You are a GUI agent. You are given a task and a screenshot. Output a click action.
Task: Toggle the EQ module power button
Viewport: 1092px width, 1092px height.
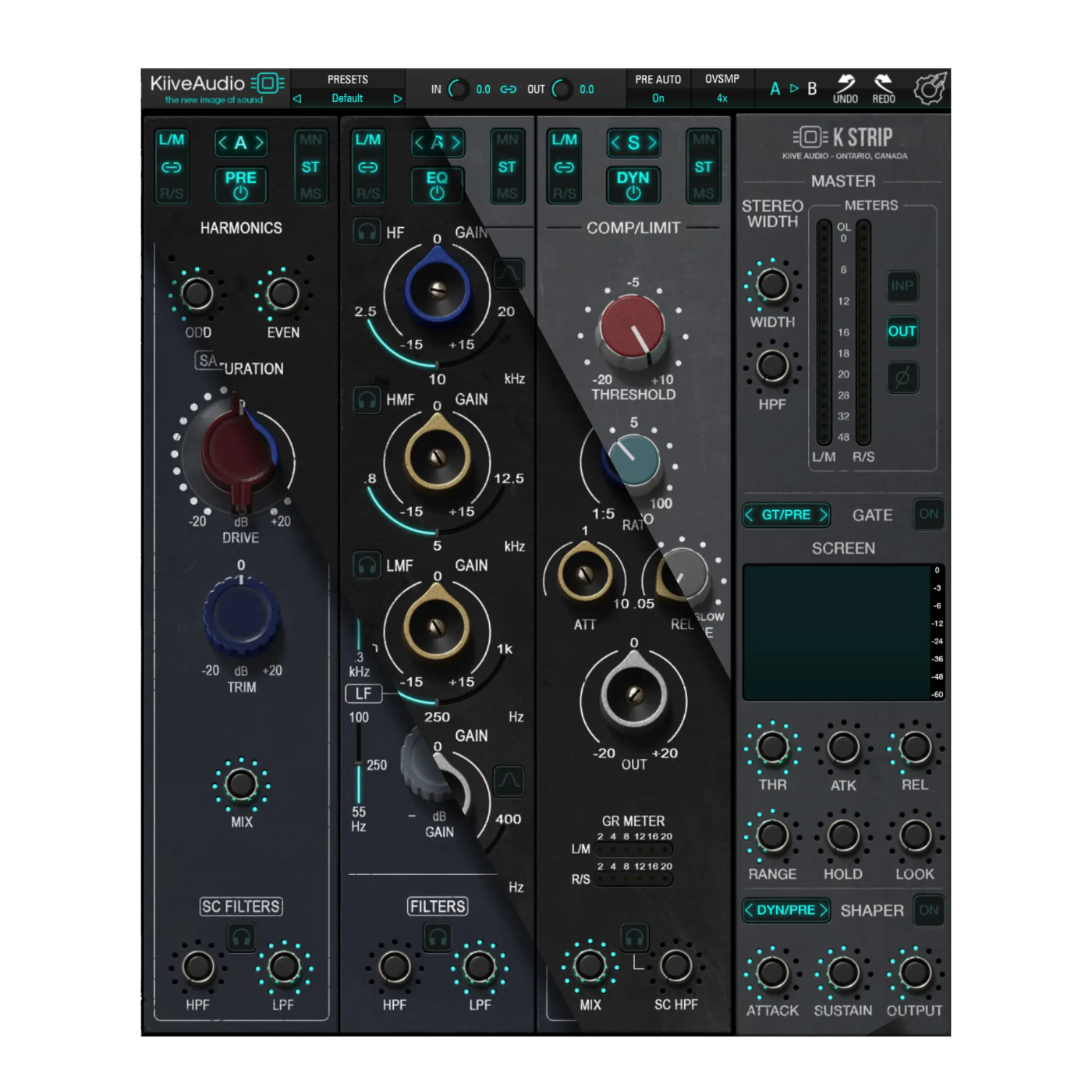[437, 186]
